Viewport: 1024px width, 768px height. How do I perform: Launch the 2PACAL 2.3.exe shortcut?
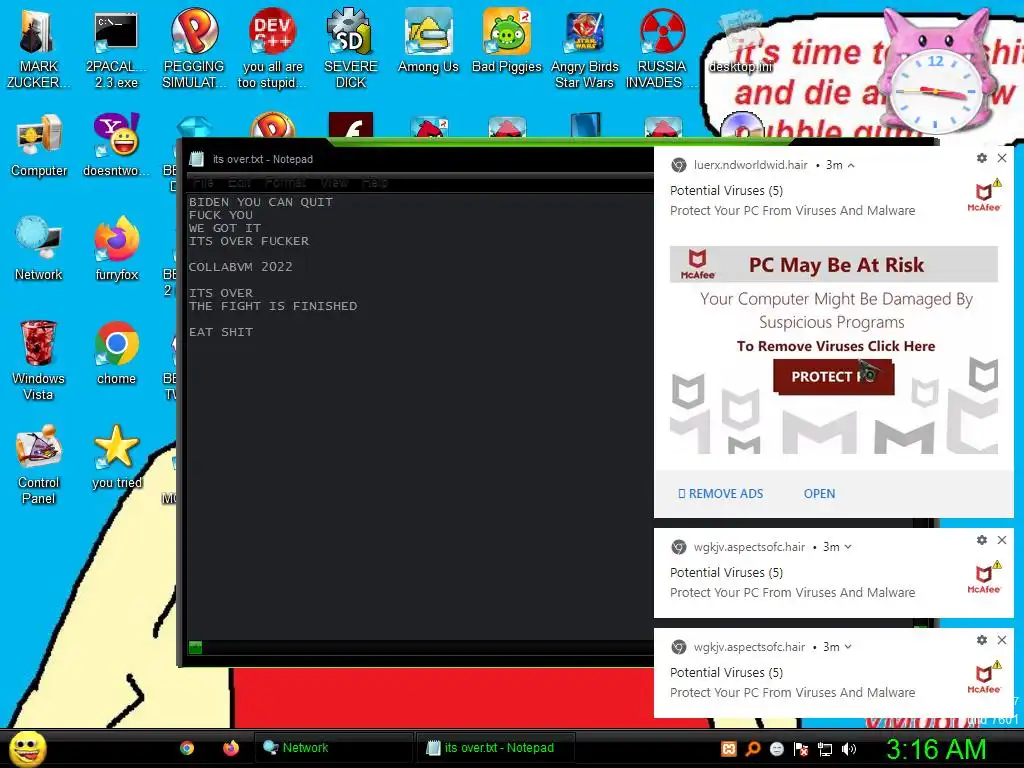coord(116,49)
